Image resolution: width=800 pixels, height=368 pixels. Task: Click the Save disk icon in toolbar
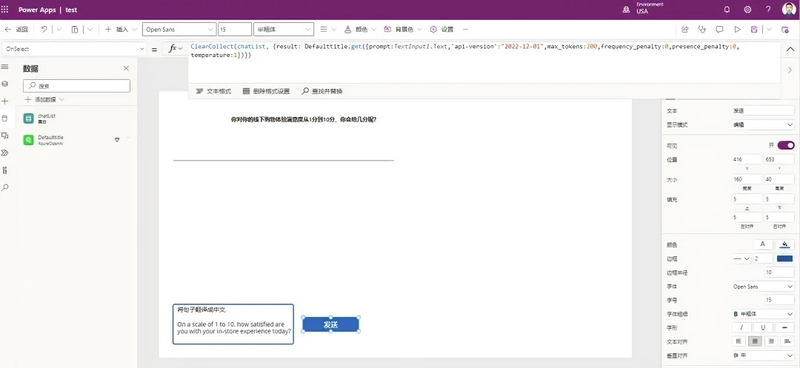click(754, 30)
